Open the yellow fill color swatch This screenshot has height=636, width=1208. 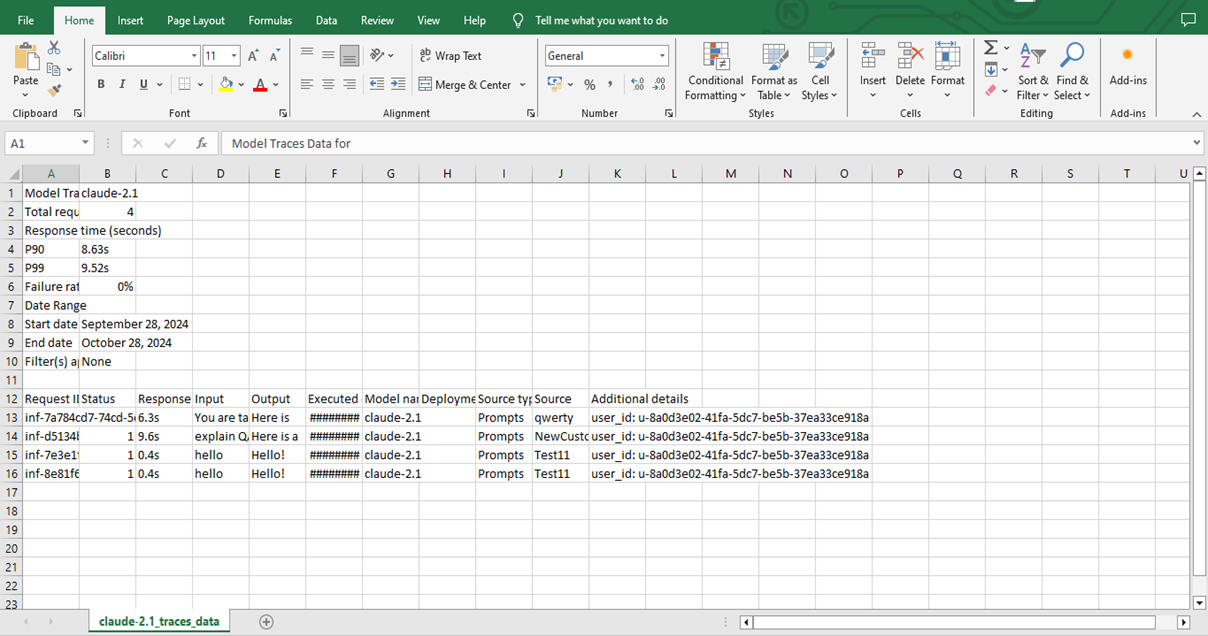coord(227,85)
